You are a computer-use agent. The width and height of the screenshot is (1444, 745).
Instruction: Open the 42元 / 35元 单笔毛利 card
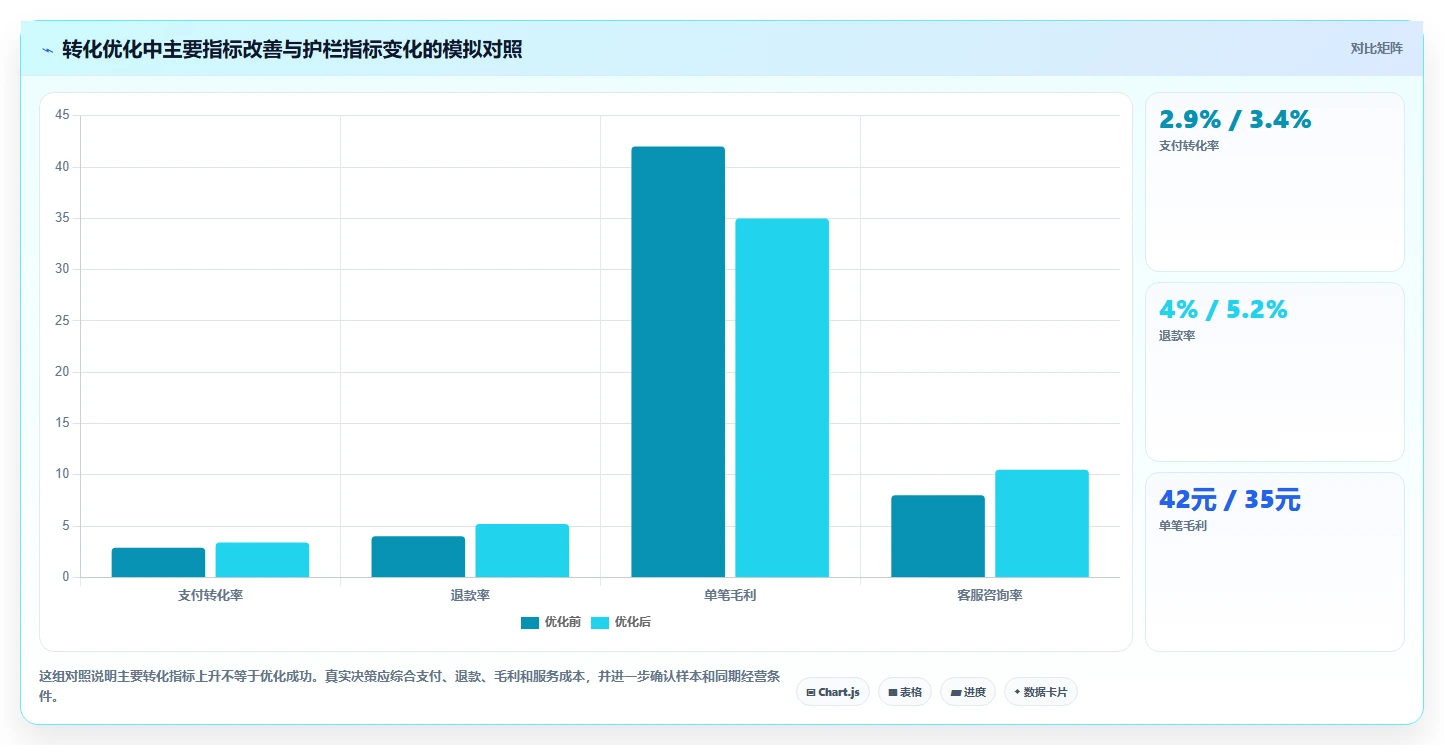pyautogui.click(x=1274, y=562)
